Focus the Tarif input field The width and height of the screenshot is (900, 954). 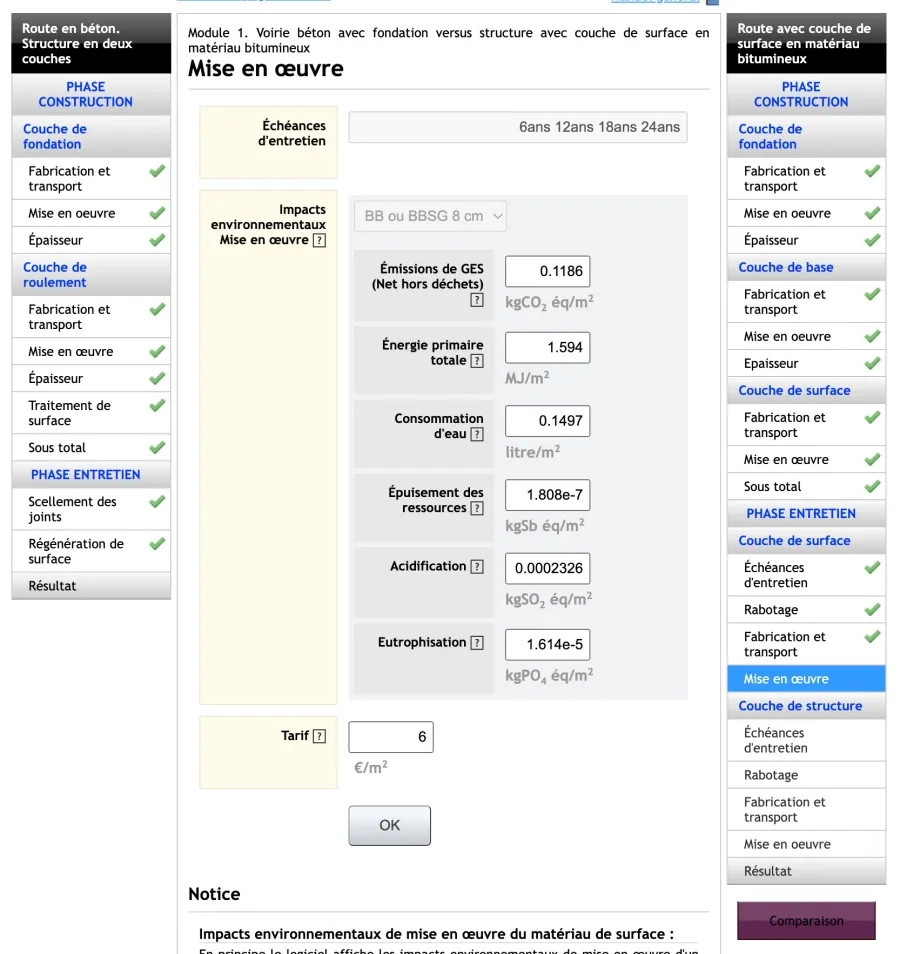point(391,737)
